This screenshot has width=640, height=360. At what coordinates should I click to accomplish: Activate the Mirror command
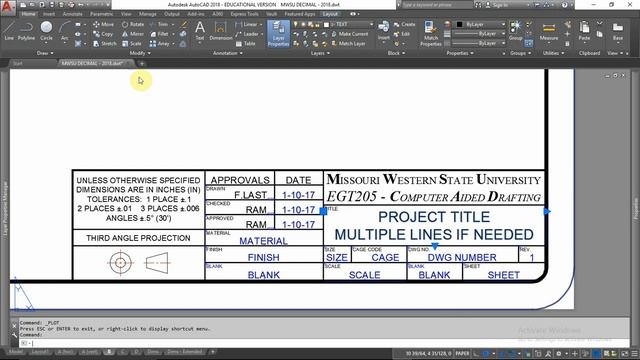coord(133,34)
